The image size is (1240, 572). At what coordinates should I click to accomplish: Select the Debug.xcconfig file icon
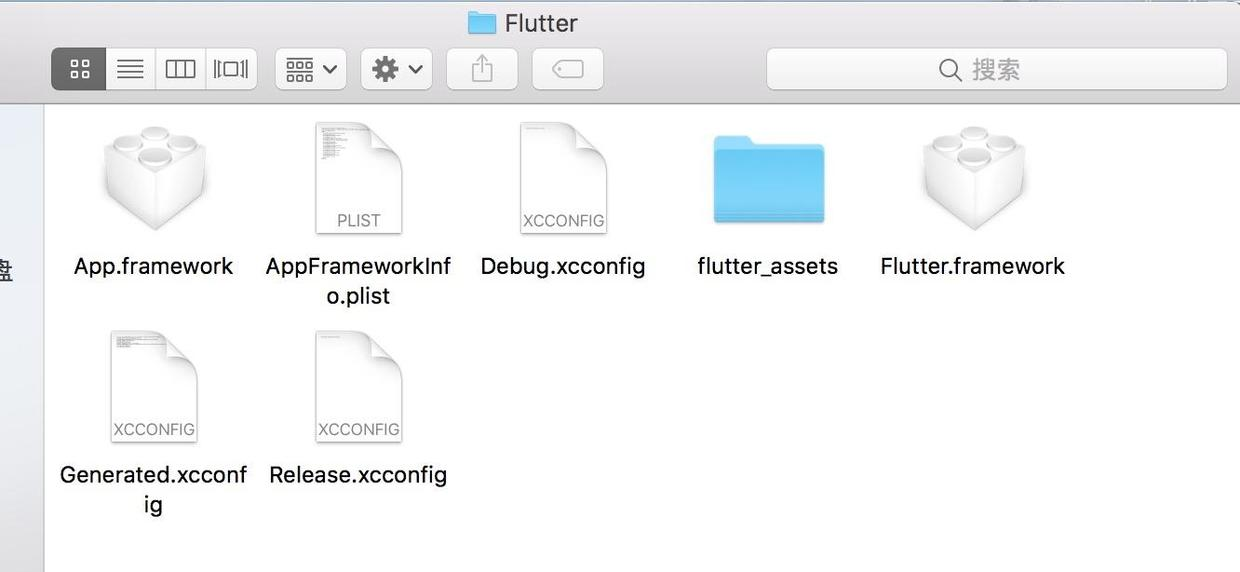click(563, 178)
